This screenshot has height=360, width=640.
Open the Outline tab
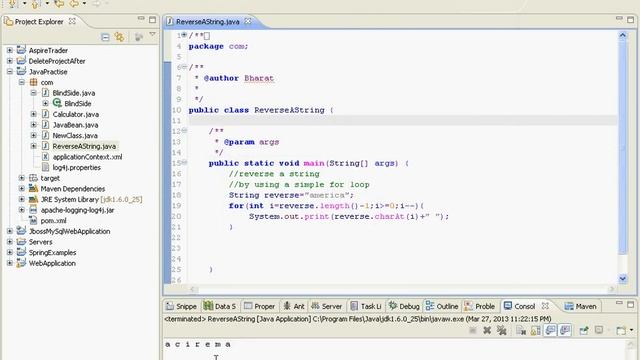coord(442,306)
